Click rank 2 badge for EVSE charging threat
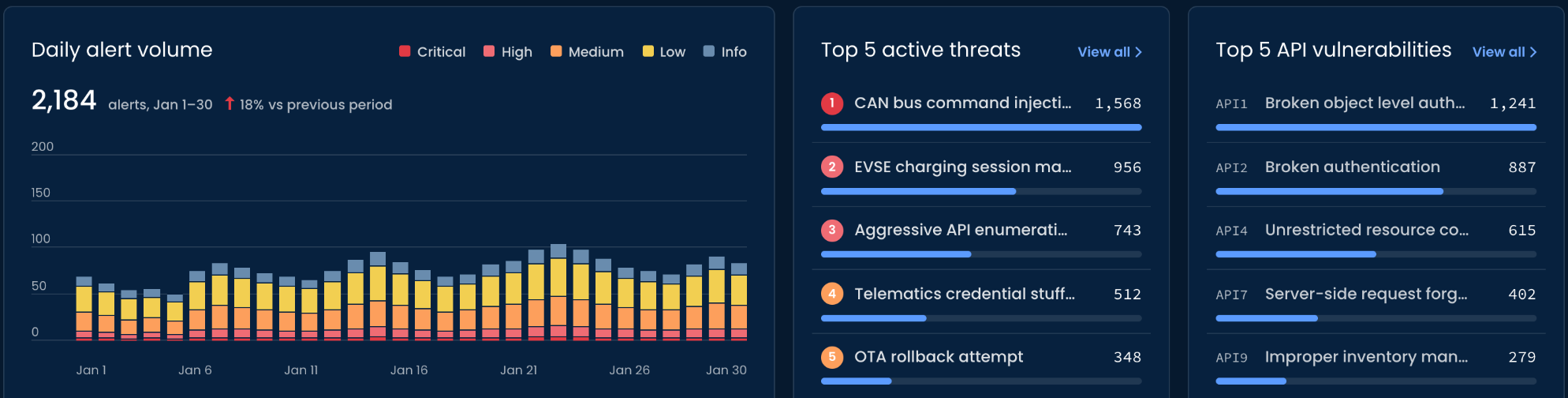The width and height of the screenshot is (1568, 398). pos(832,167)
